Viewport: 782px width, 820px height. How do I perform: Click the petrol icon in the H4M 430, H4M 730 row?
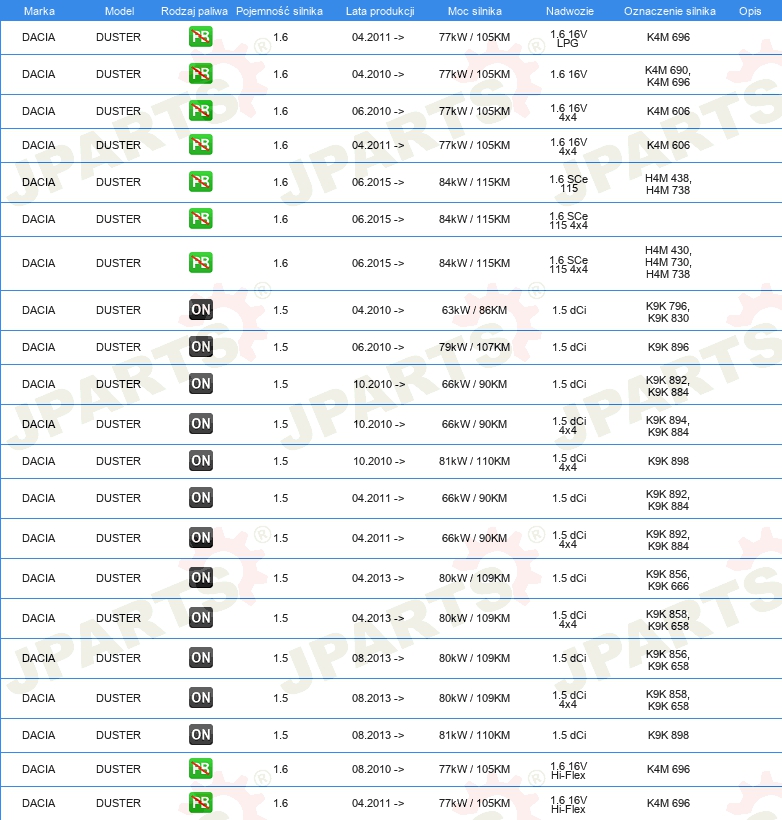[x=201, y=263]
